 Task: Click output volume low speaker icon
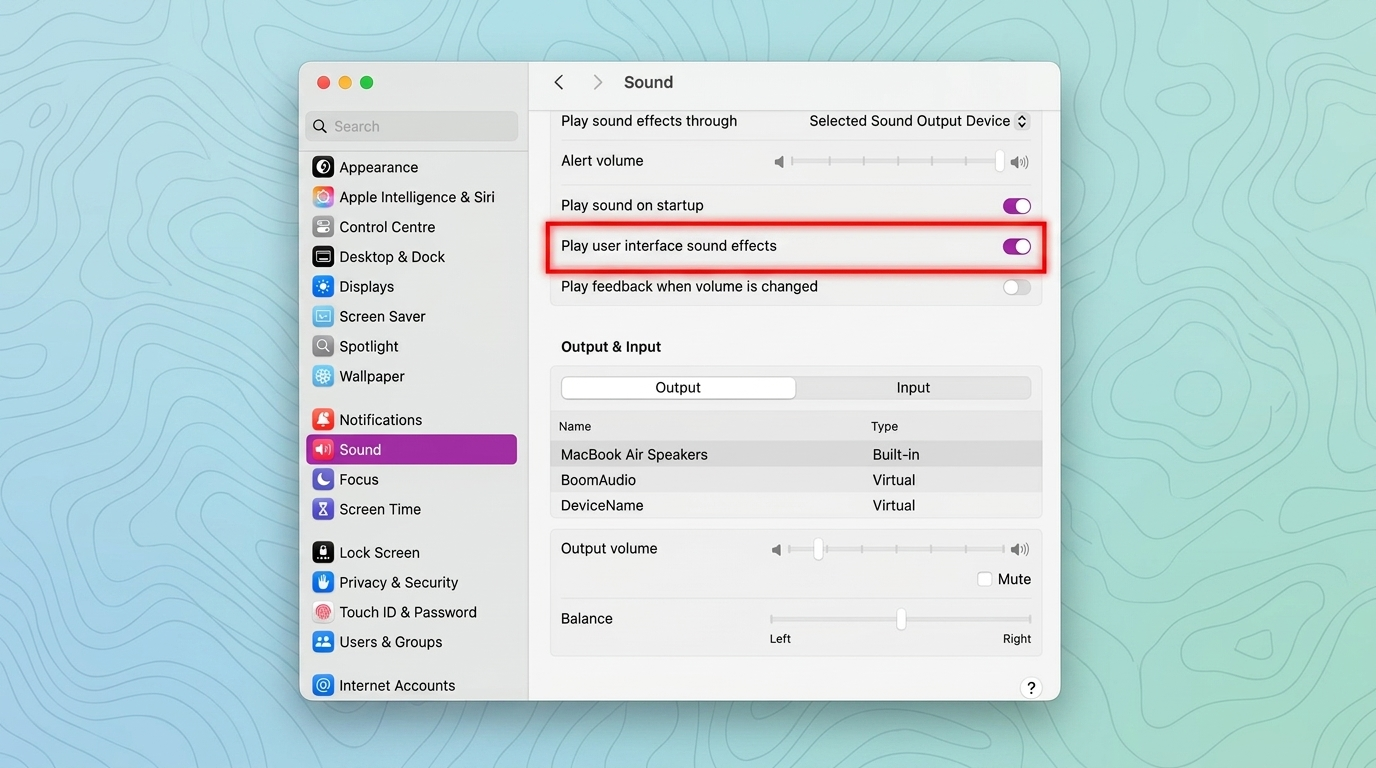pyautogui.click(x=776, y=550)
